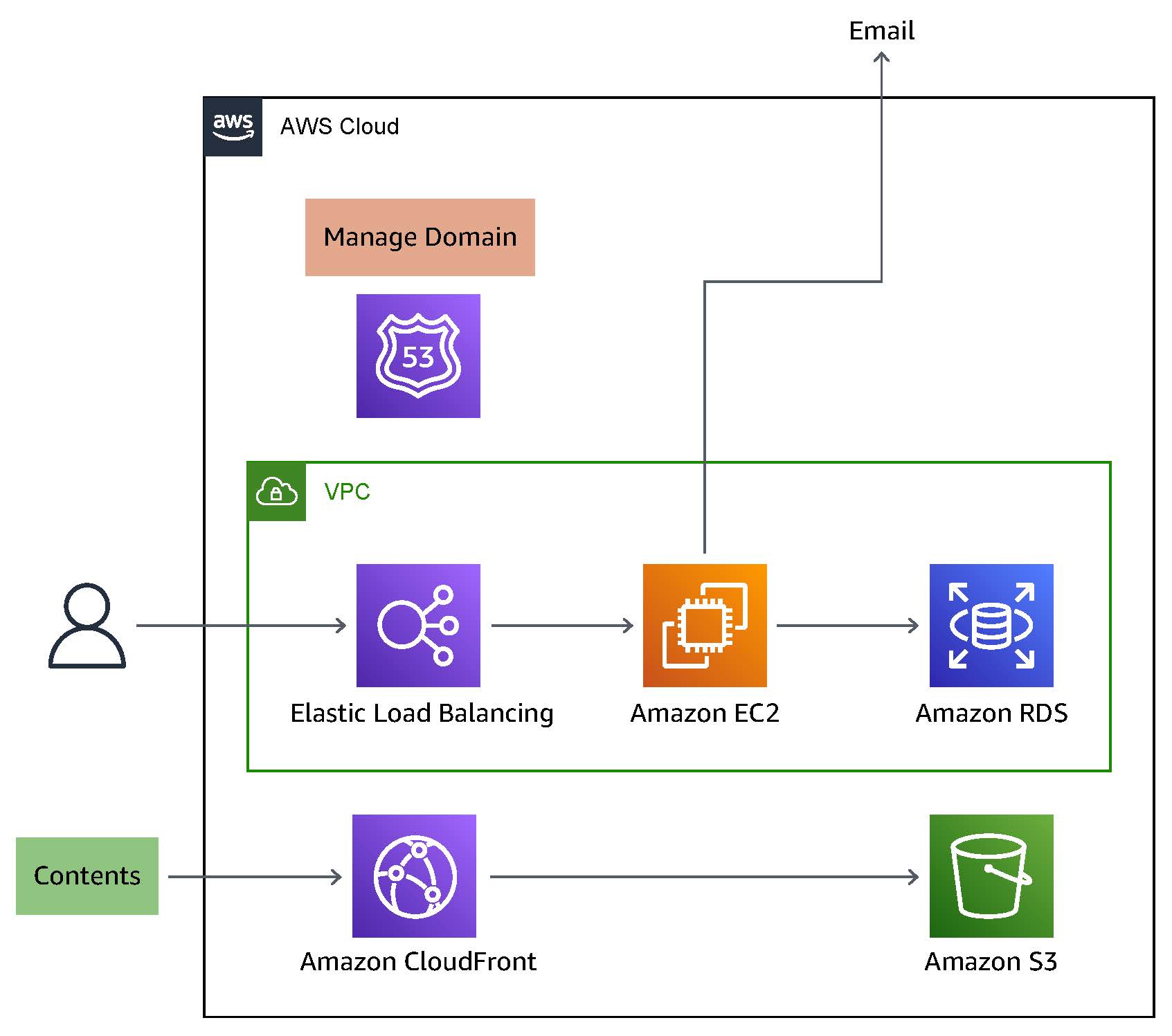Select the VPC label text
Screen dimensions: 1172x1036
click(x=348, y=492)
